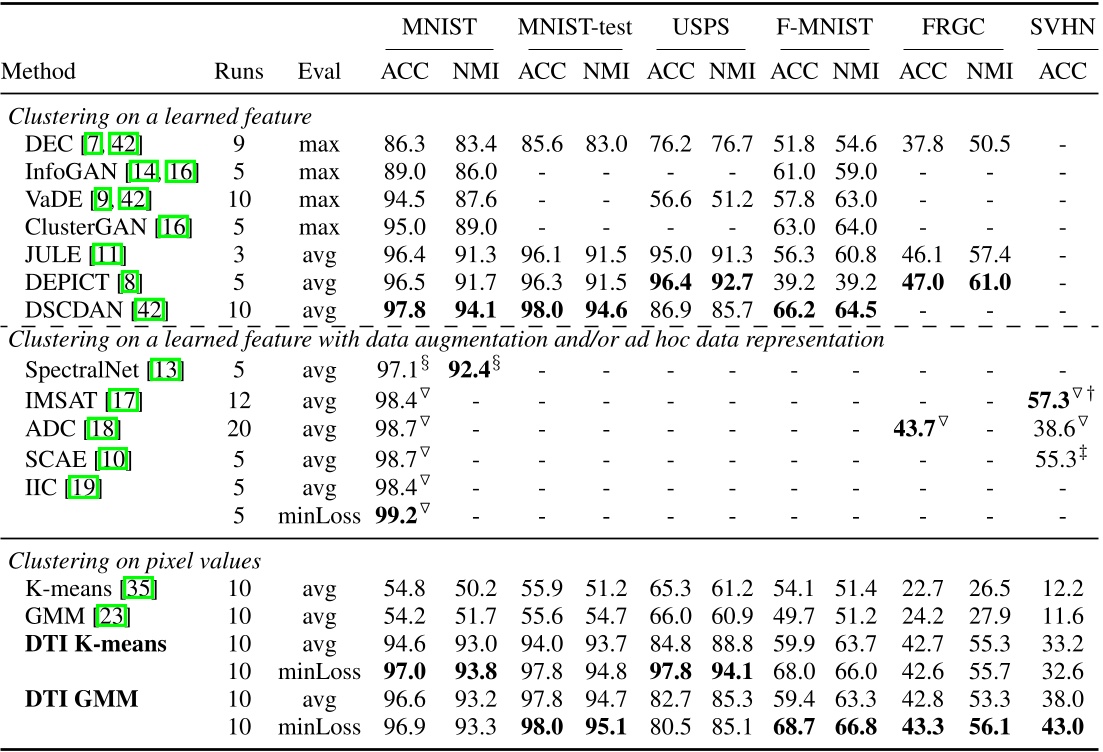This screenshot has width=1103, height=752.
Task: Click the SVHN column header
Action: (1064, 27)
